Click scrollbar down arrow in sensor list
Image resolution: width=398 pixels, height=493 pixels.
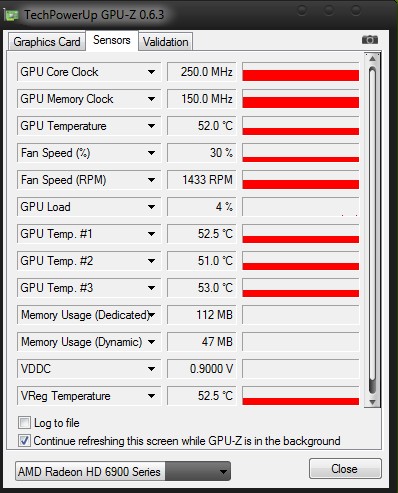[372, 402]
